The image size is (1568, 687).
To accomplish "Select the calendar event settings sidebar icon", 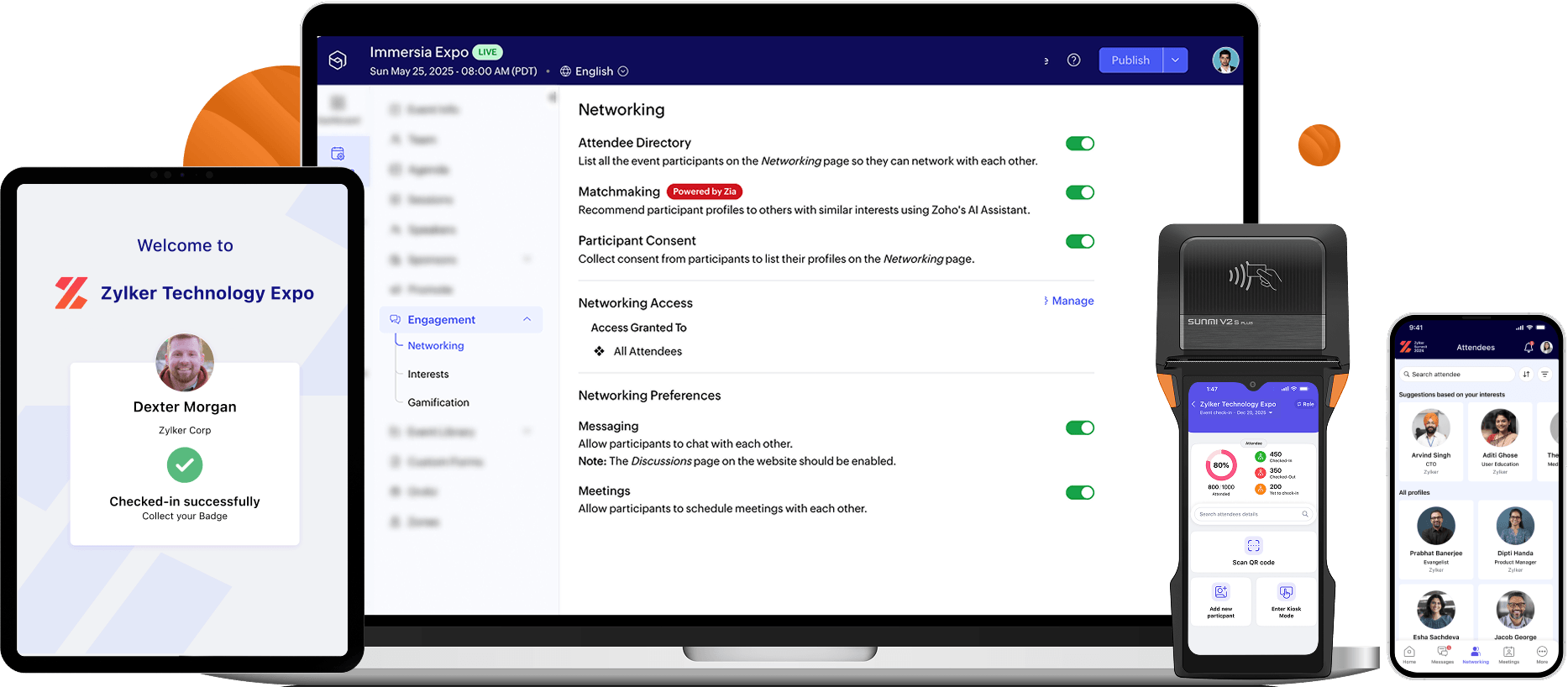I will tap(338, 154).
